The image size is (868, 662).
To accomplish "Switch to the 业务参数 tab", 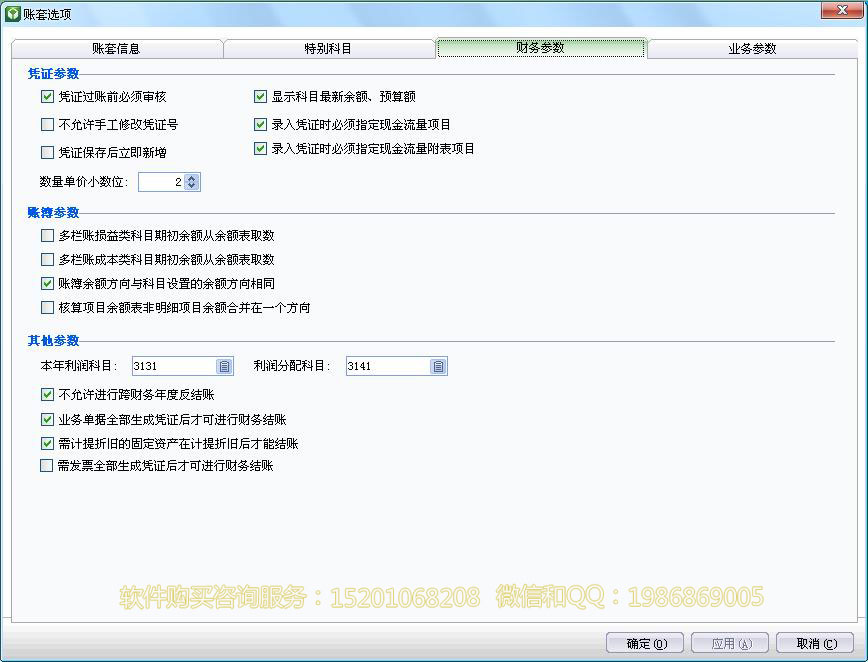I will click(752, 47).
